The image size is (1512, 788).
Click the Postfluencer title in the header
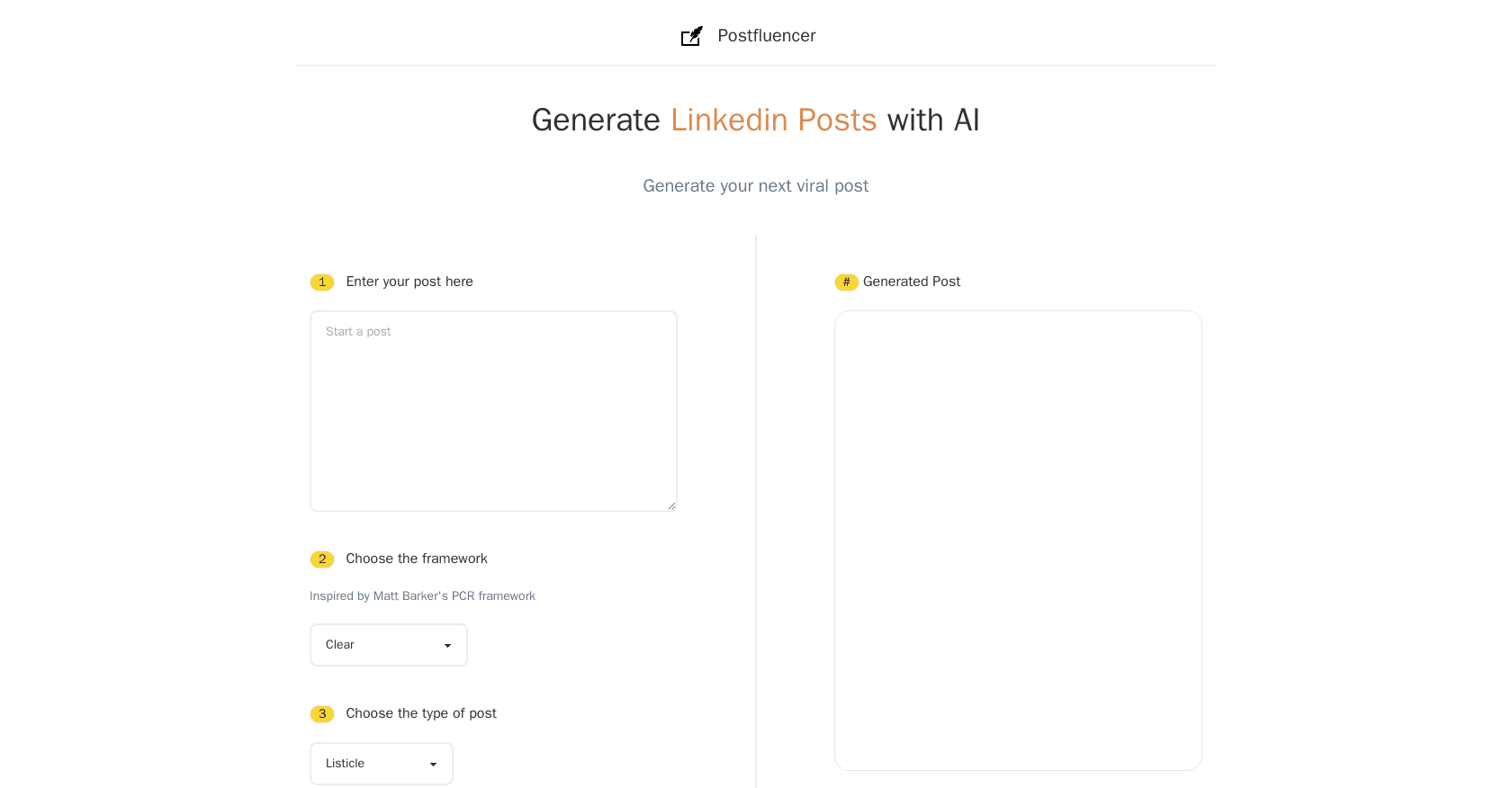(766, 36)
